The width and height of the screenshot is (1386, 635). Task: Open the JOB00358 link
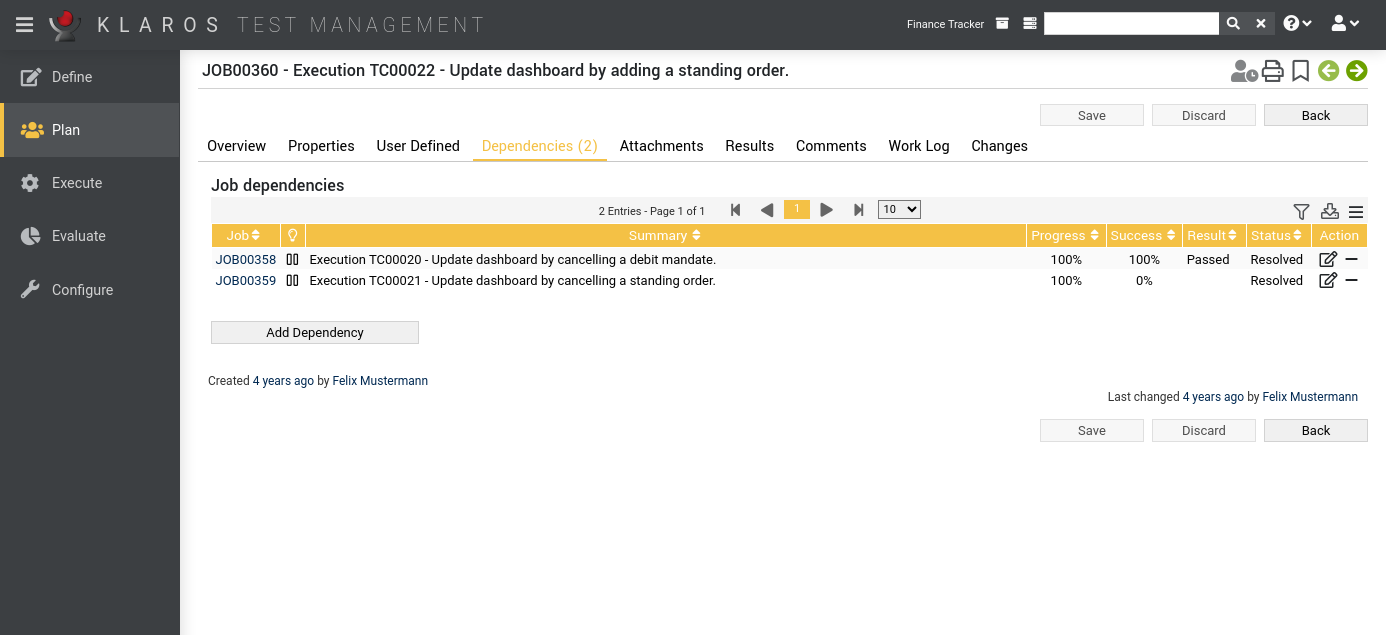(x=245, y=259)
